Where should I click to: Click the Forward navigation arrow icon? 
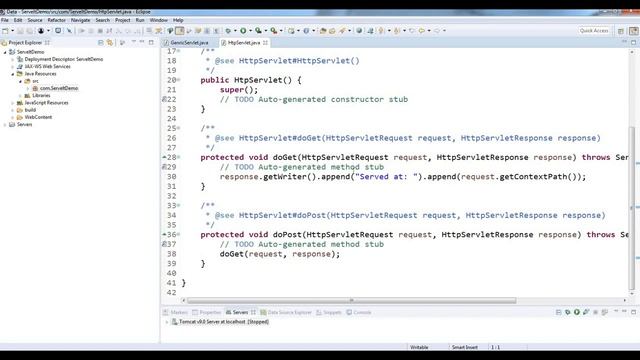[437, 31]
